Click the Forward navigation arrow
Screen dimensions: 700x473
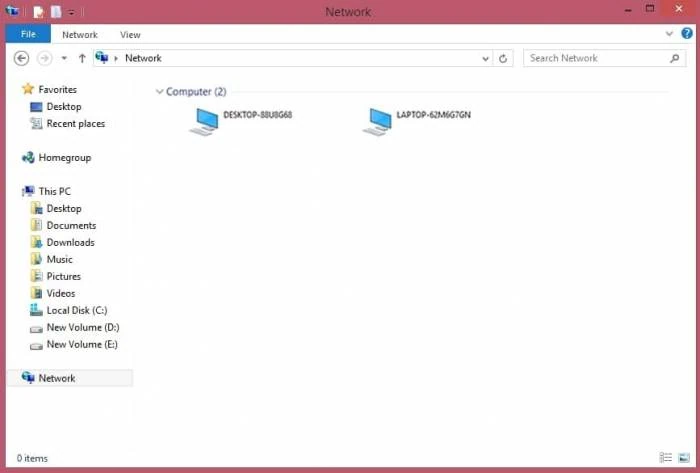point(44,58)
